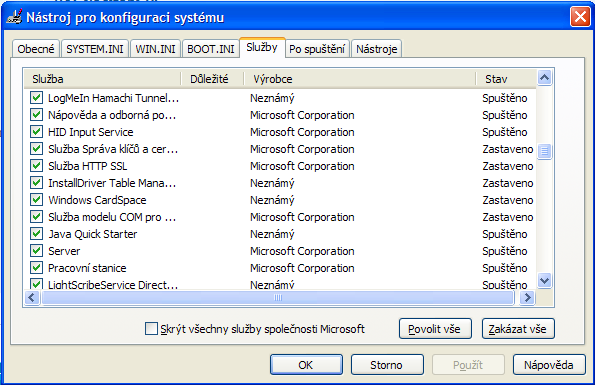
Task: Switch to the Obecné tab
Action: pos(36,49)
